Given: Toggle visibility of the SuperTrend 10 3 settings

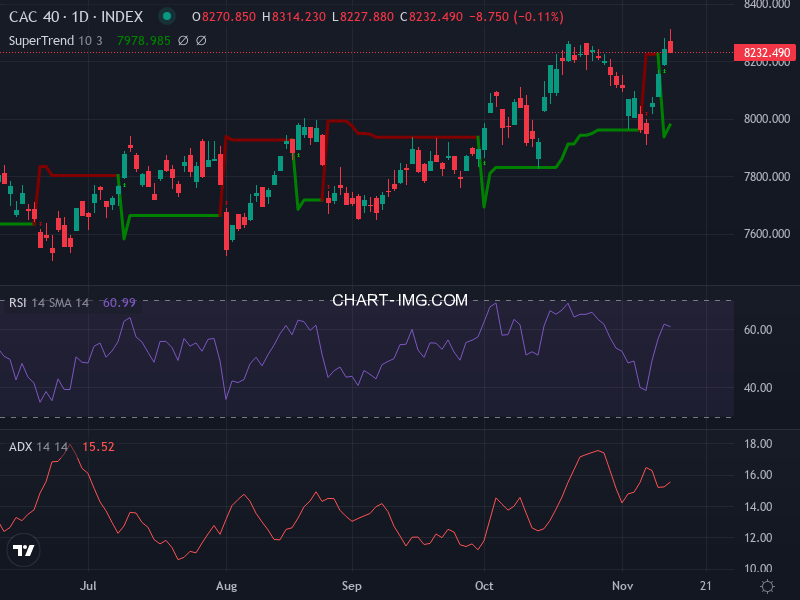Looking at the screenshot, I should pos(89,38).
